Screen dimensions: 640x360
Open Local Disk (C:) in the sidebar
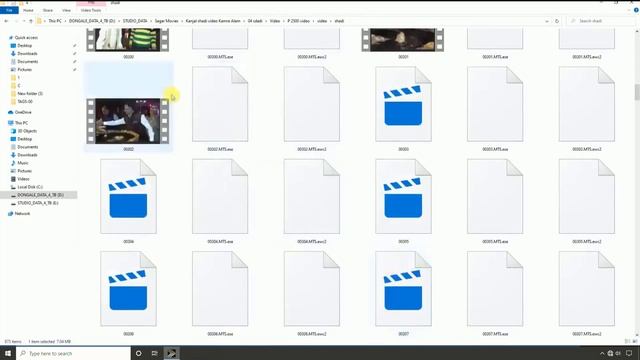pos(30,187)
